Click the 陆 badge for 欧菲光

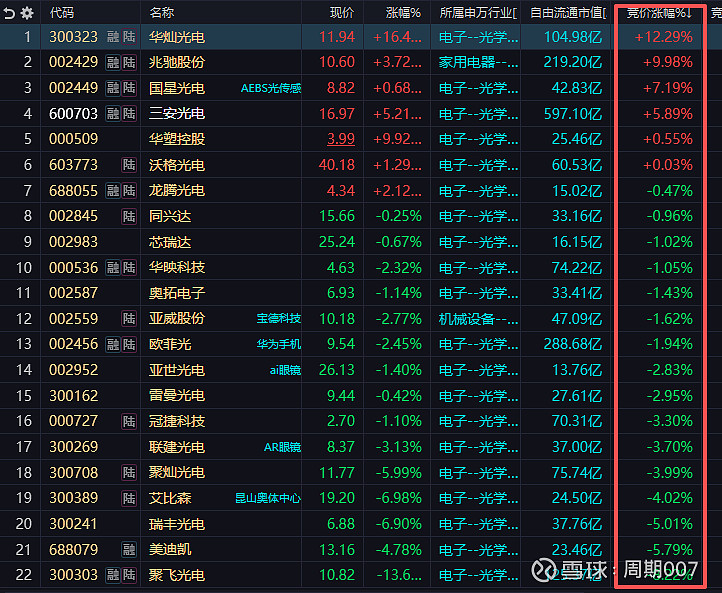[x=129, y=344]
